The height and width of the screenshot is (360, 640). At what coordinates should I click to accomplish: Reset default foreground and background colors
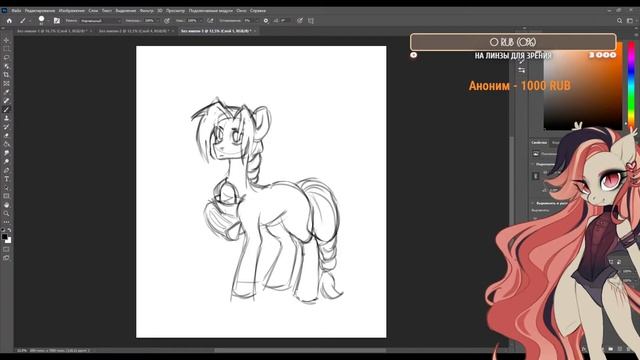3,231
